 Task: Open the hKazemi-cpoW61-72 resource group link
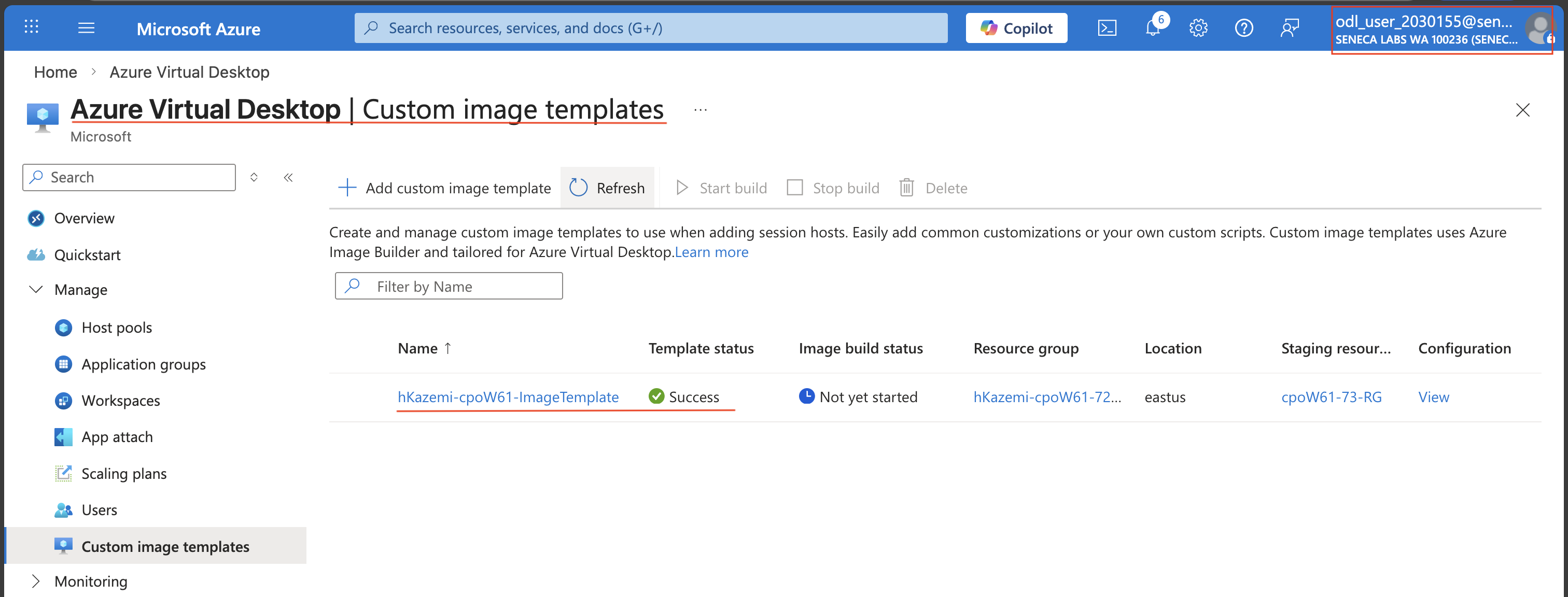[x=1047, y=397]
